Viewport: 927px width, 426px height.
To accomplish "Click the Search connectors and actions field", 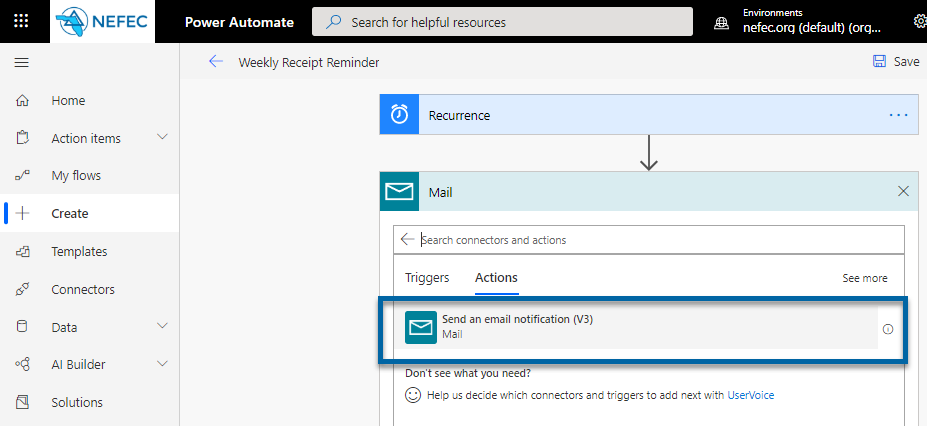I will pyautogui.click(x=649, y=240).
